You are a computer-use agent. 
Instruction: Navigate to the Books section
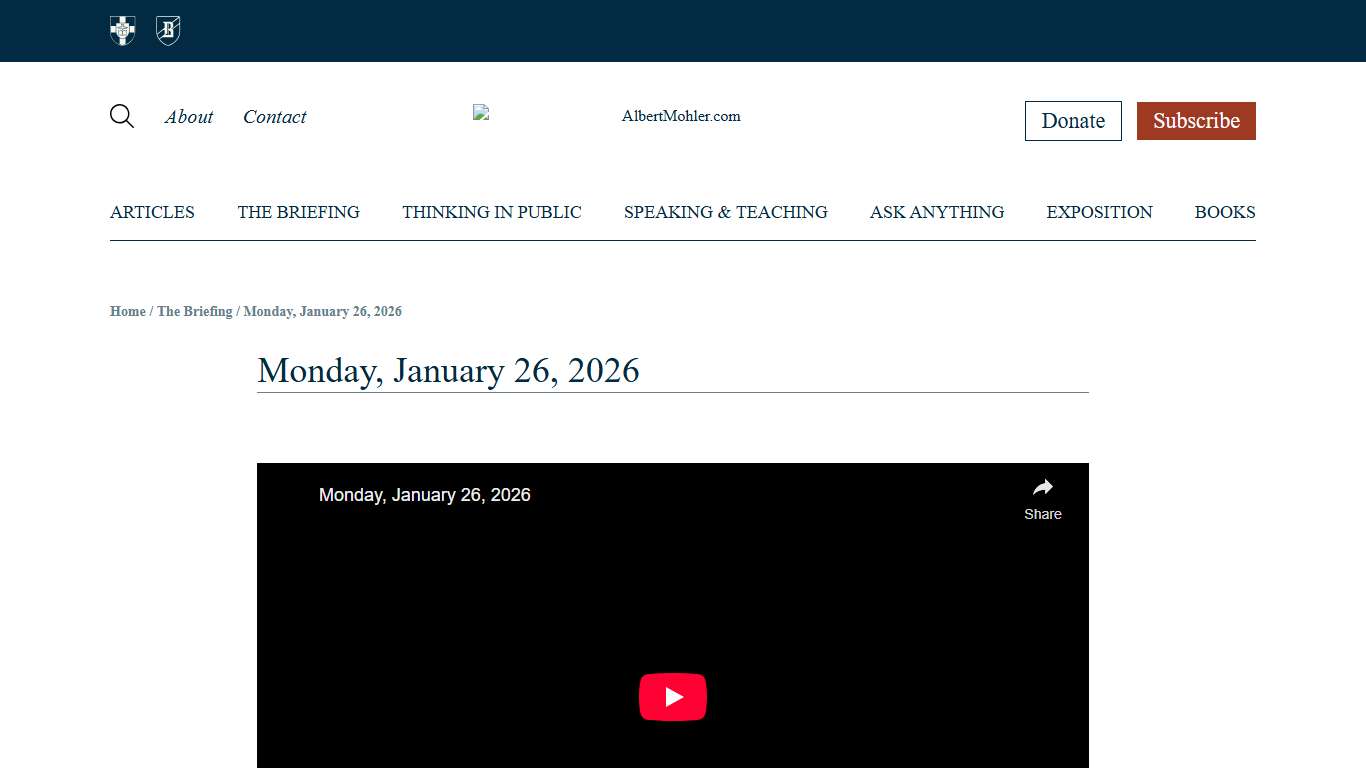pyautogui.click(x=1225, y=212)
